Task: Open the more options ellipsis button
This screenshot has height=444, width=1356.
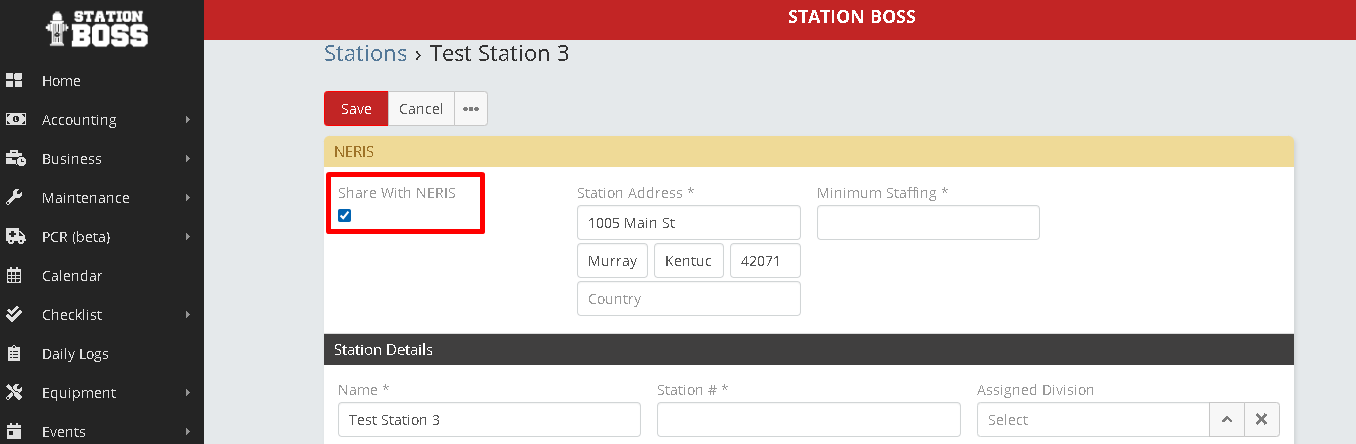Action: click(471, 109)
